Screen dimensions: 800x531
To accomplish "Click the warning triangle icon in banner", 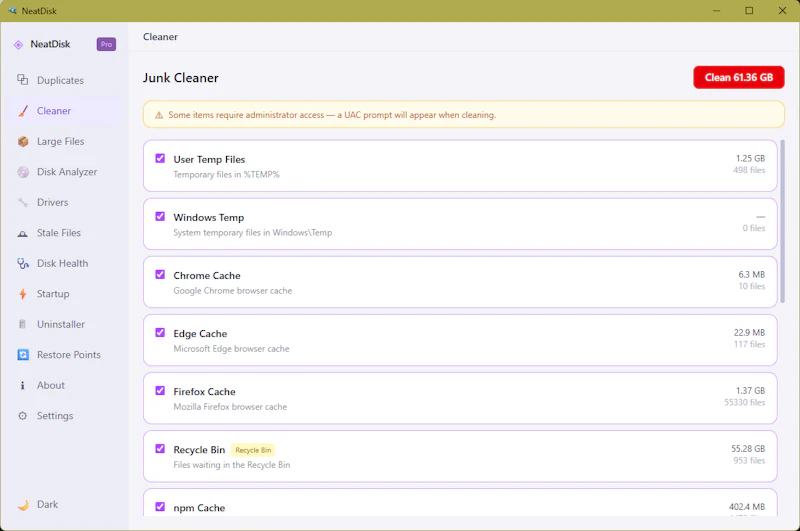I will 159,115.
